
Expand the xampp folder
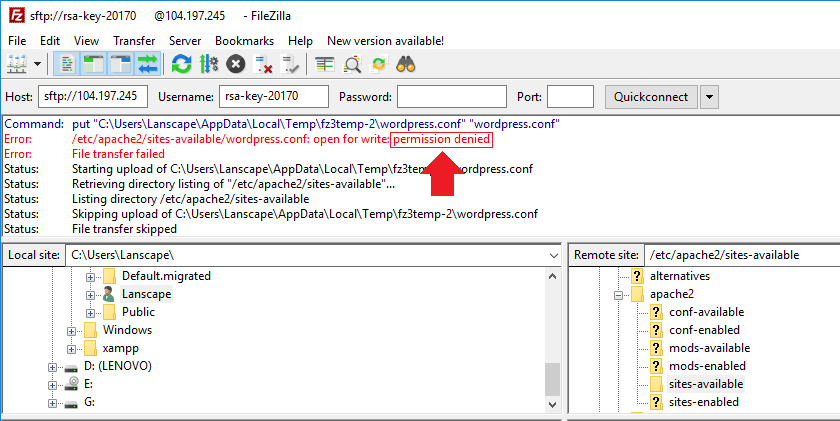71,349
